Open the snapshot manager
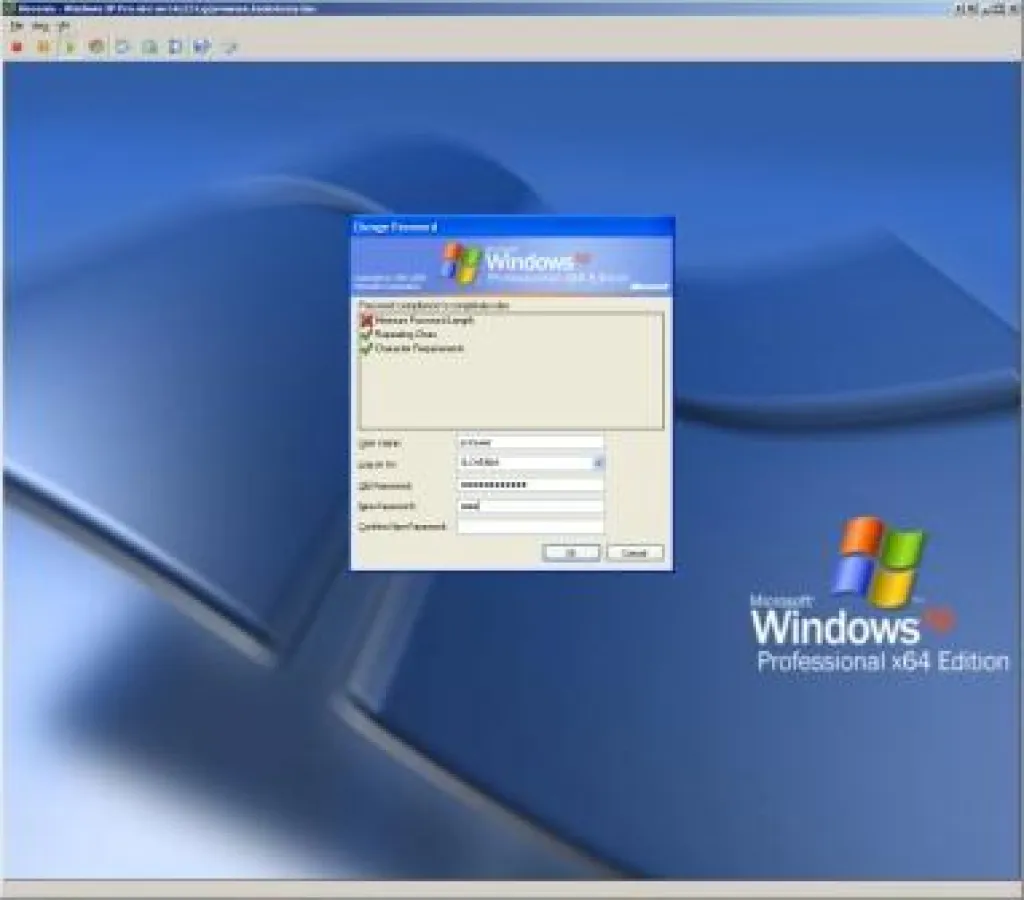Viewport: 1024px width, 900px height. [175, 46]
